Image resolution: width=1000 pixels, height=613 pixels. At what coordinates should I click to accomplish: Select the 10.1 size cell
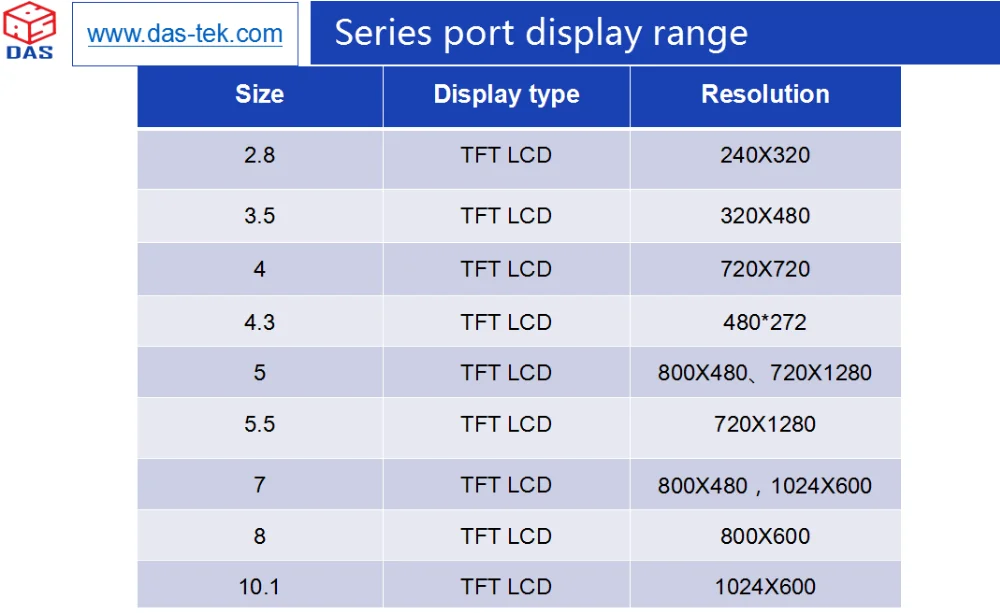[x=260, y=585]
